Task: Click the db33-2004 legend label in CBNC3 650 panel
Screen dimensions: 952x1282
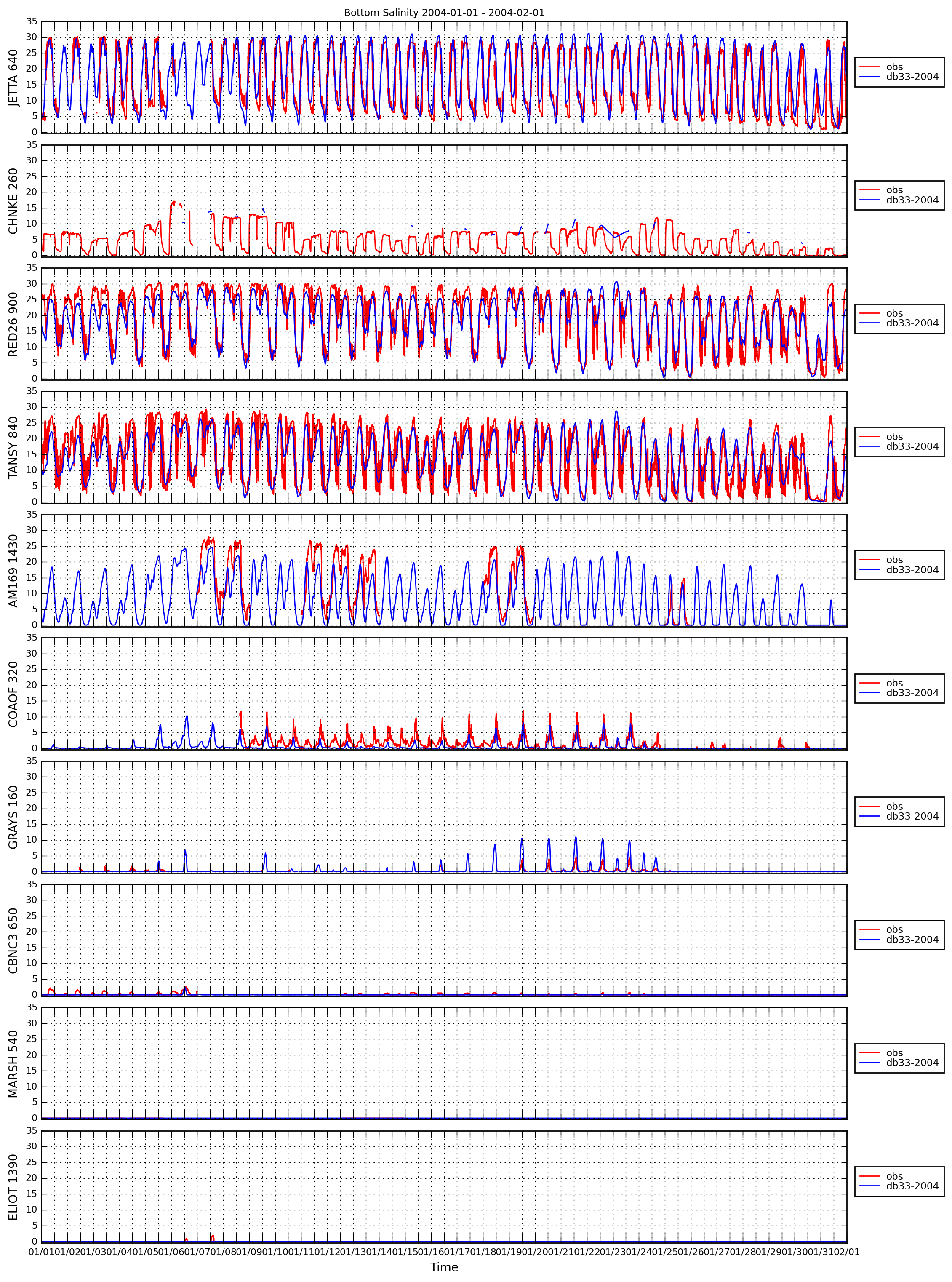Action: coord(912,940)
